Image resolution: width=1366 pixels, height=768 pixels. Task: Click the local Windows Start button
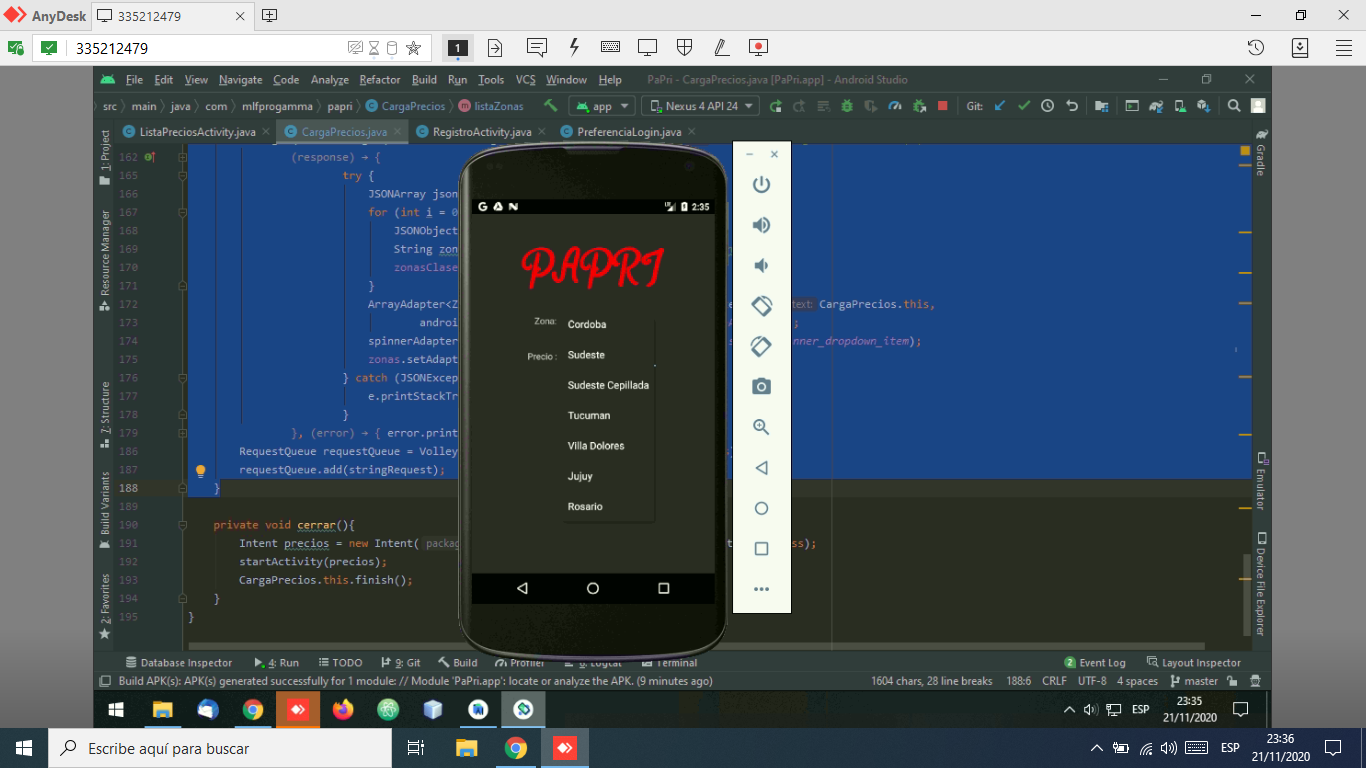(24, 748)
